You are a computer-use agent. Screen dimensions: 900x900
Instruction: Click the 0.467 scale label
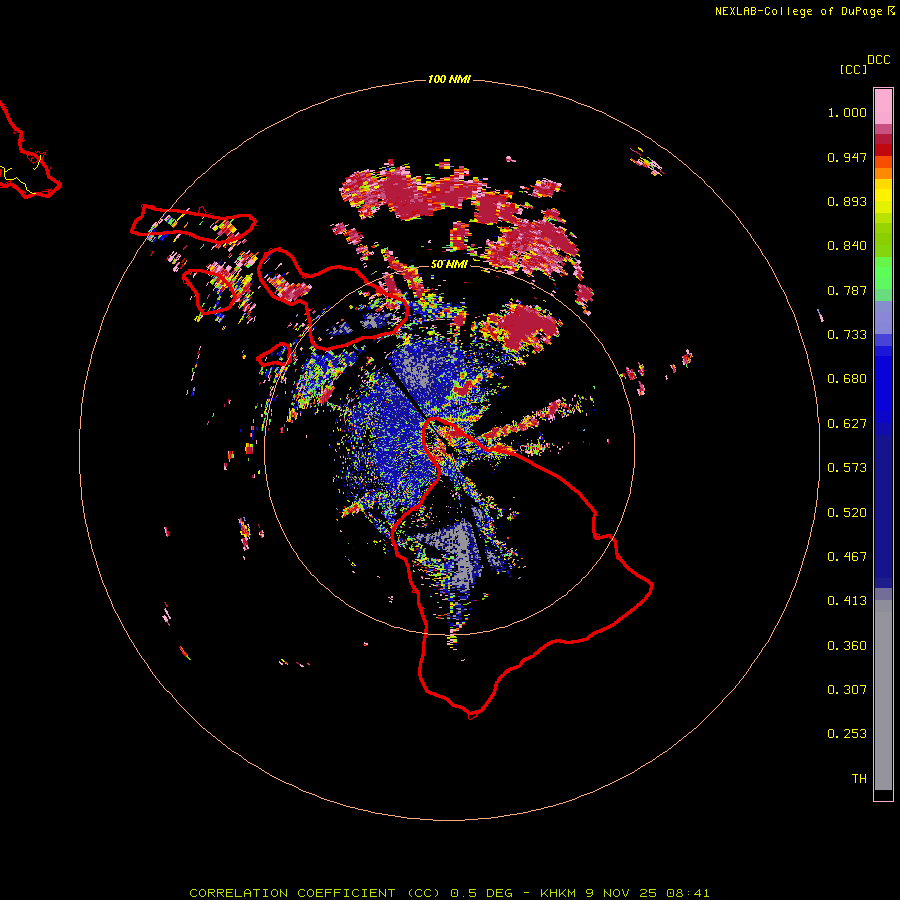tap(847, 557)
